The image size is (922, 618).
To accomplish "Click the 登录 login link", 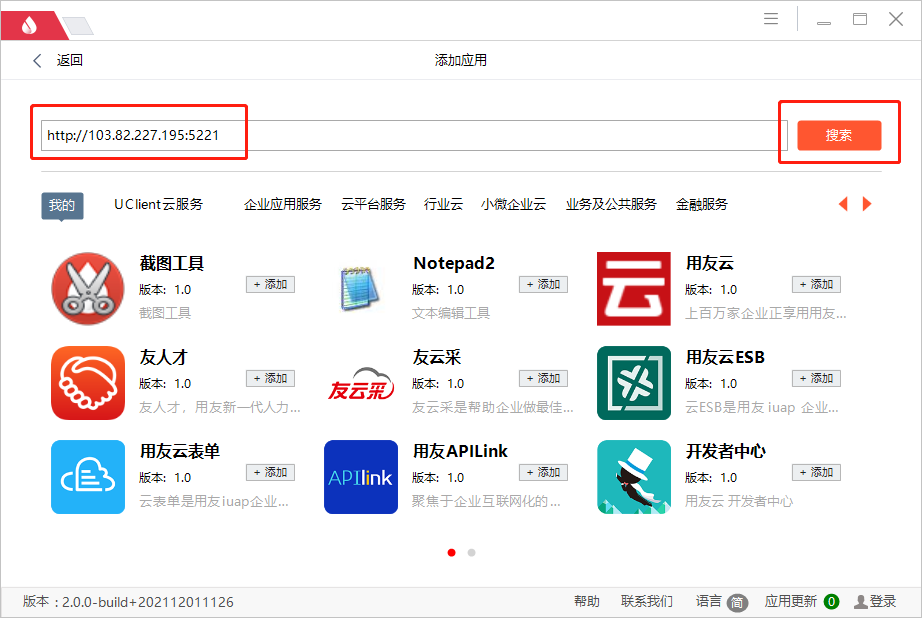I will click(x=883, y=602).
